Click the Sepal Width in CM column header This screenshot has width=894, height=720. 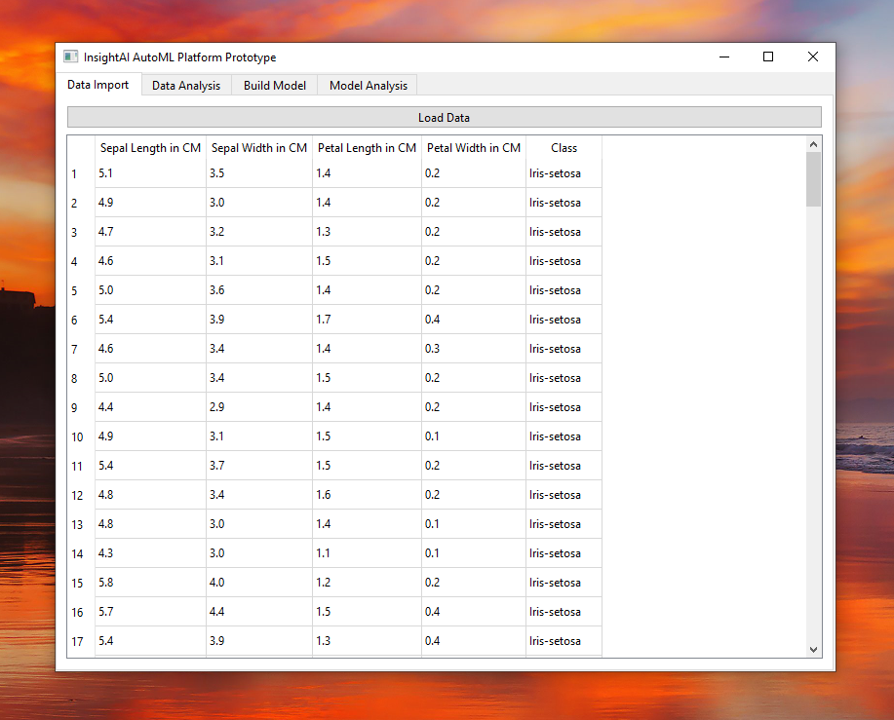(258, 147)
